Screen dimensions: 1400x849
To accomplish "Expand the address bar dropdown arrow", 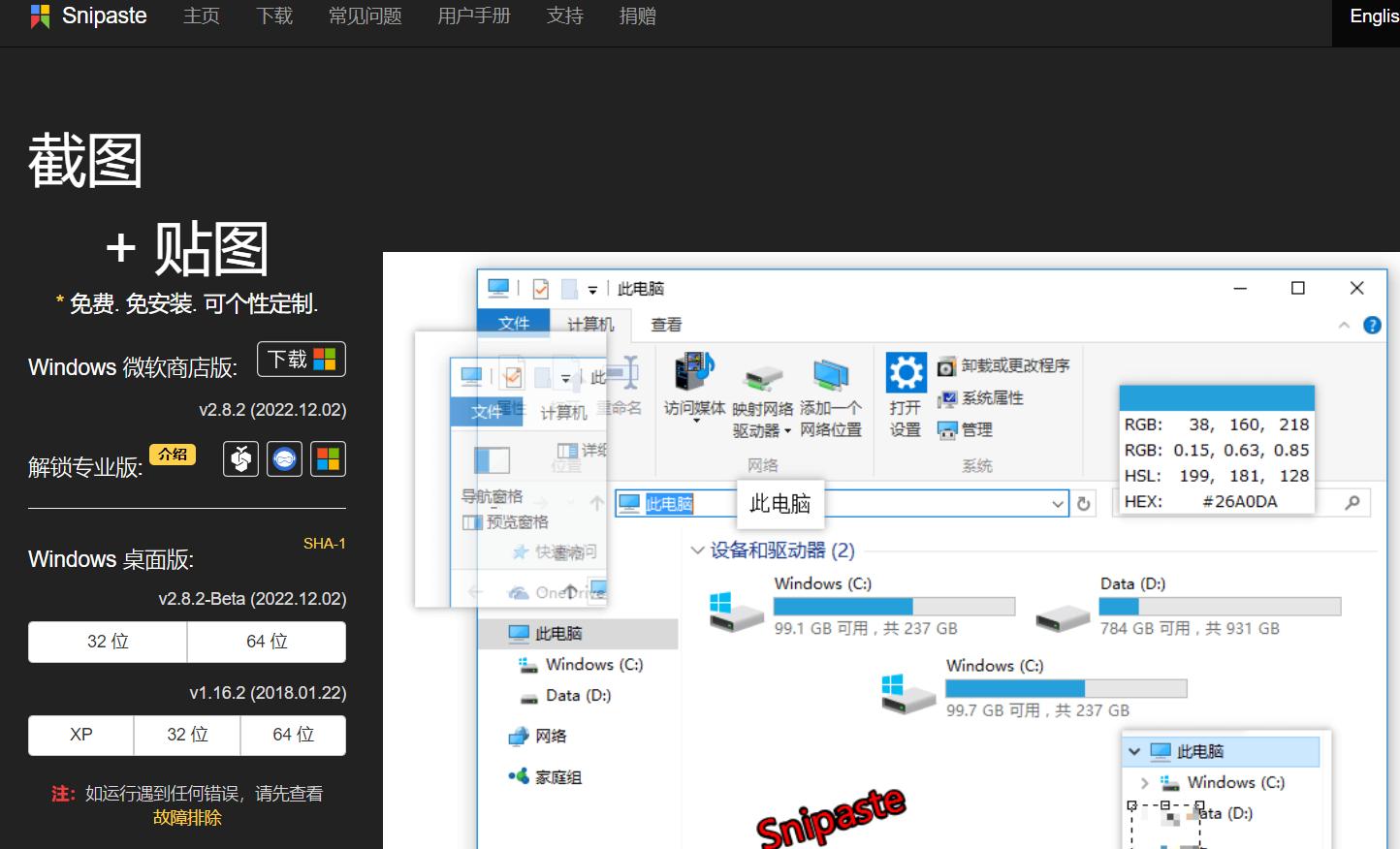I will pyautogui.click(x=1057, y=504).
